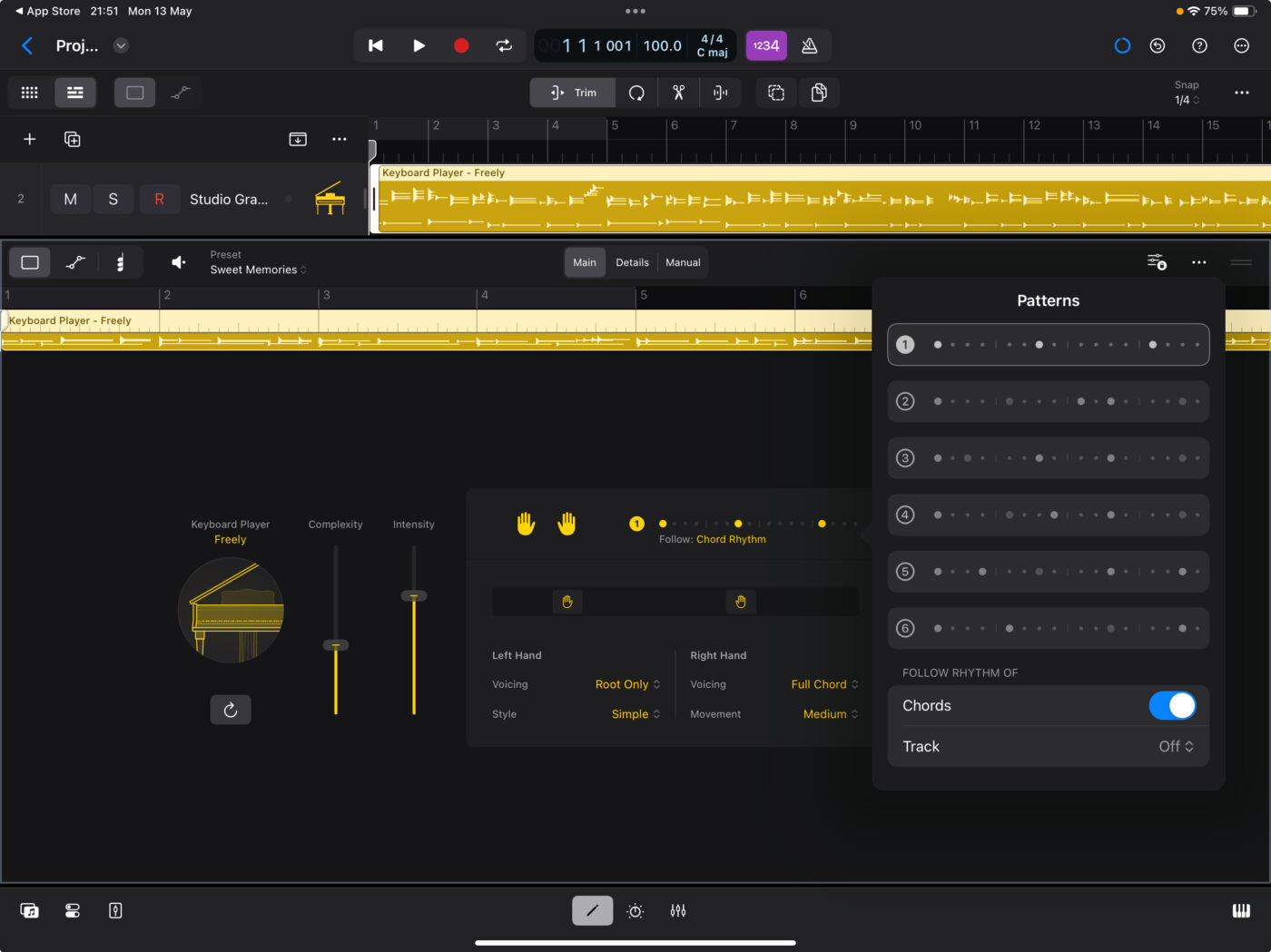Duplicate the selected track
This screenshot has width=1271, height=952.
(x=73, y=139)
